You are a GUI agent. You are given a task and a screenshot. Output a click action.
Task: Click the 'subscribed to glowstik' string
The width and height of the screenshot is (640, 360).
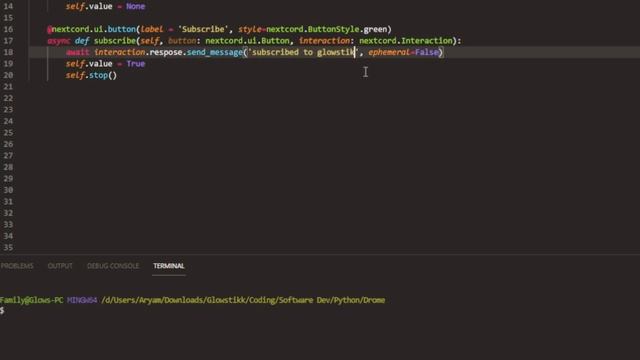(x=303, y=52)
